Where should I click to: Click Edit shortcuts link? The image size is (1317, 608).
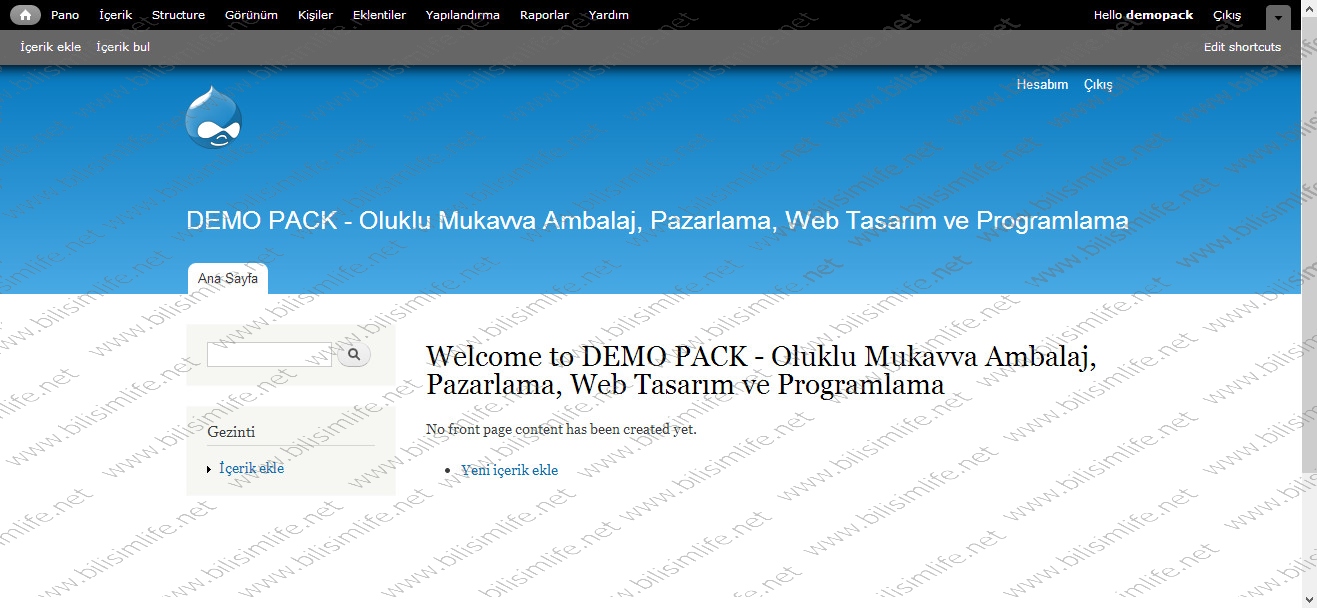(x=1242, y=47)
